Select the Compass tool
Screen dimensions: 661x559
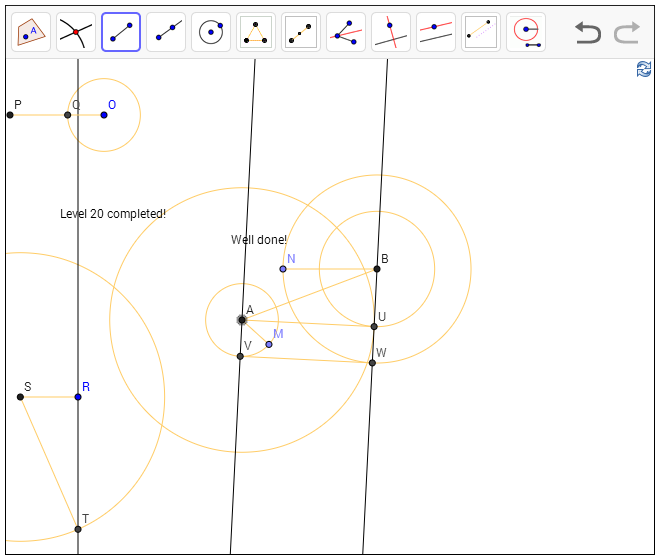coord(526,32)
